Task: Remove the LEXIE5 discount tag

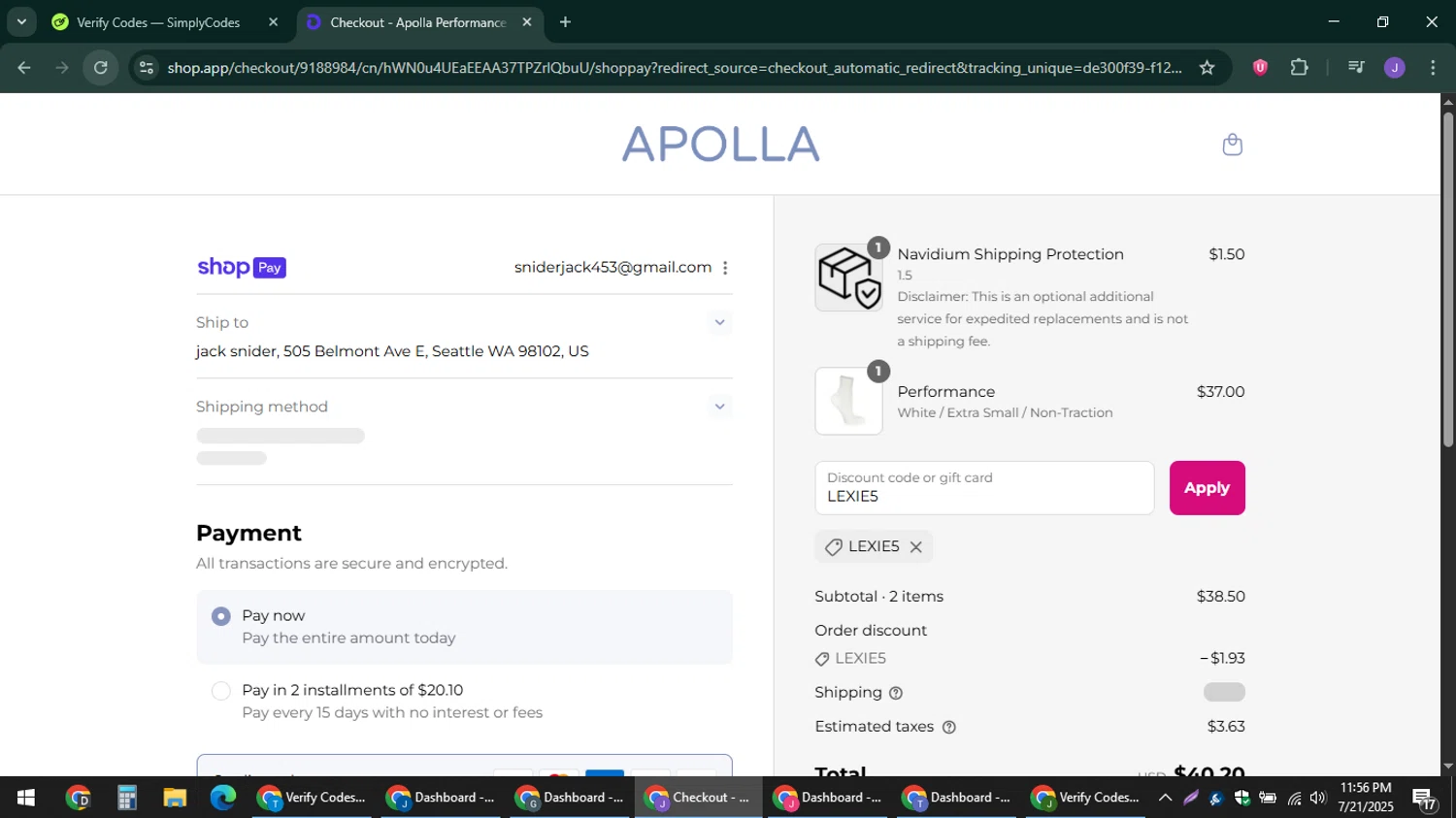Action: pos(915,547)
